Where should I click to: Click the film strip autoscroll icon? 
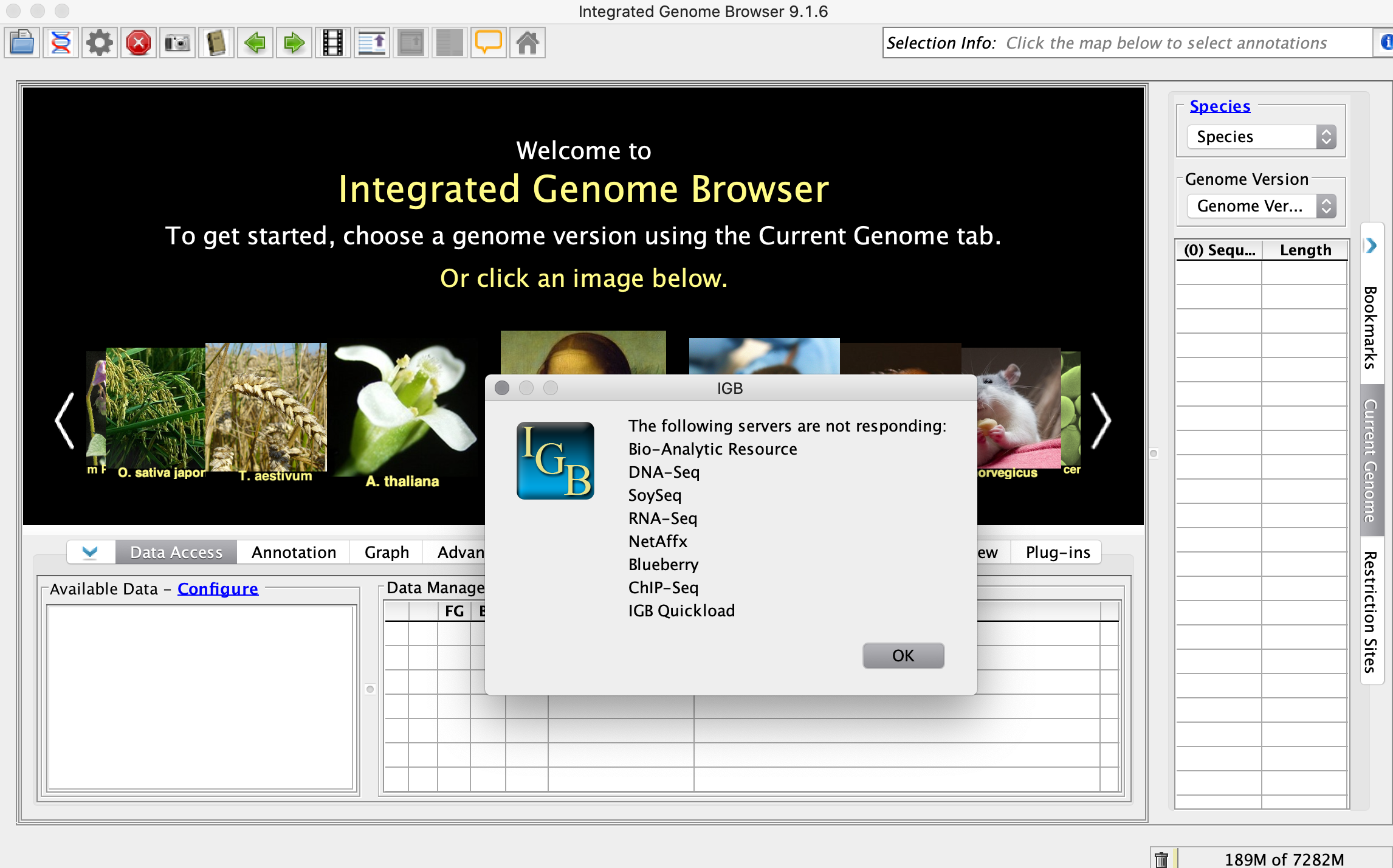333,43
